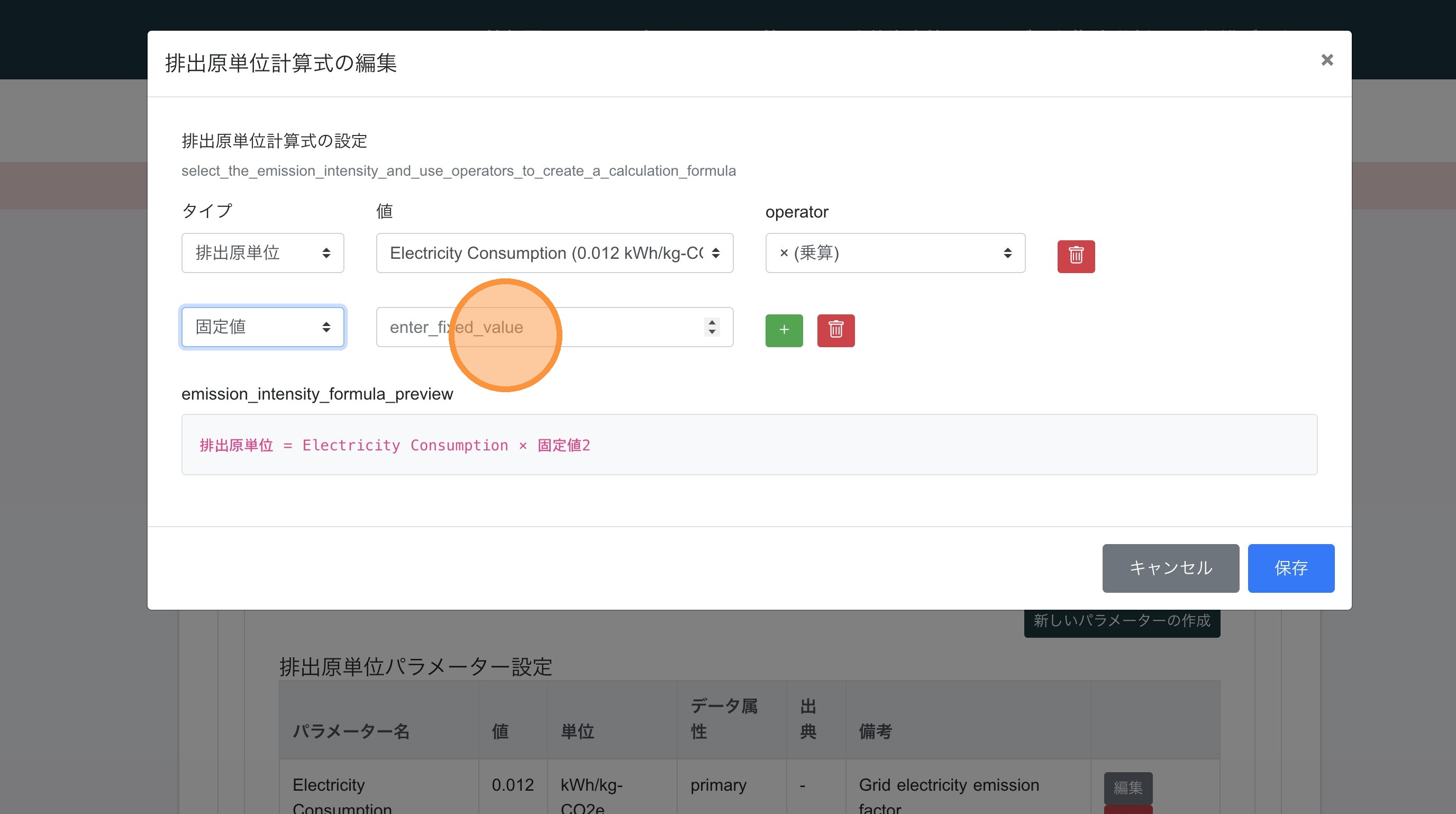The height and width of the screenshot is (814, 1456).
Task: Delete the 固定値 formula row
Action: (x=835, y=330)
